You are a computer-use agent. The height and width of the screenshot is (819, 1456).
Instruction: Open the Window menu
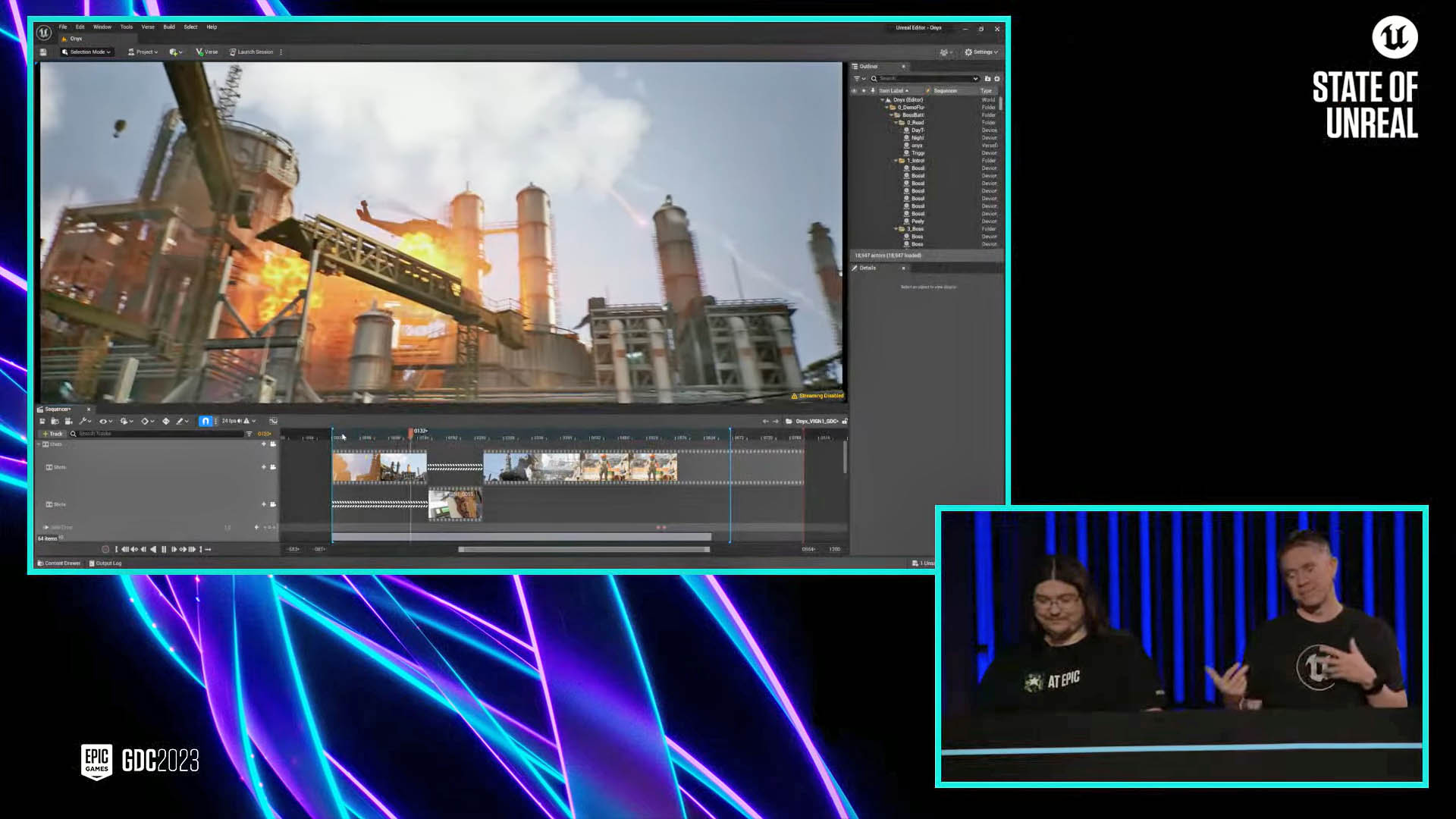coord(102,27)
